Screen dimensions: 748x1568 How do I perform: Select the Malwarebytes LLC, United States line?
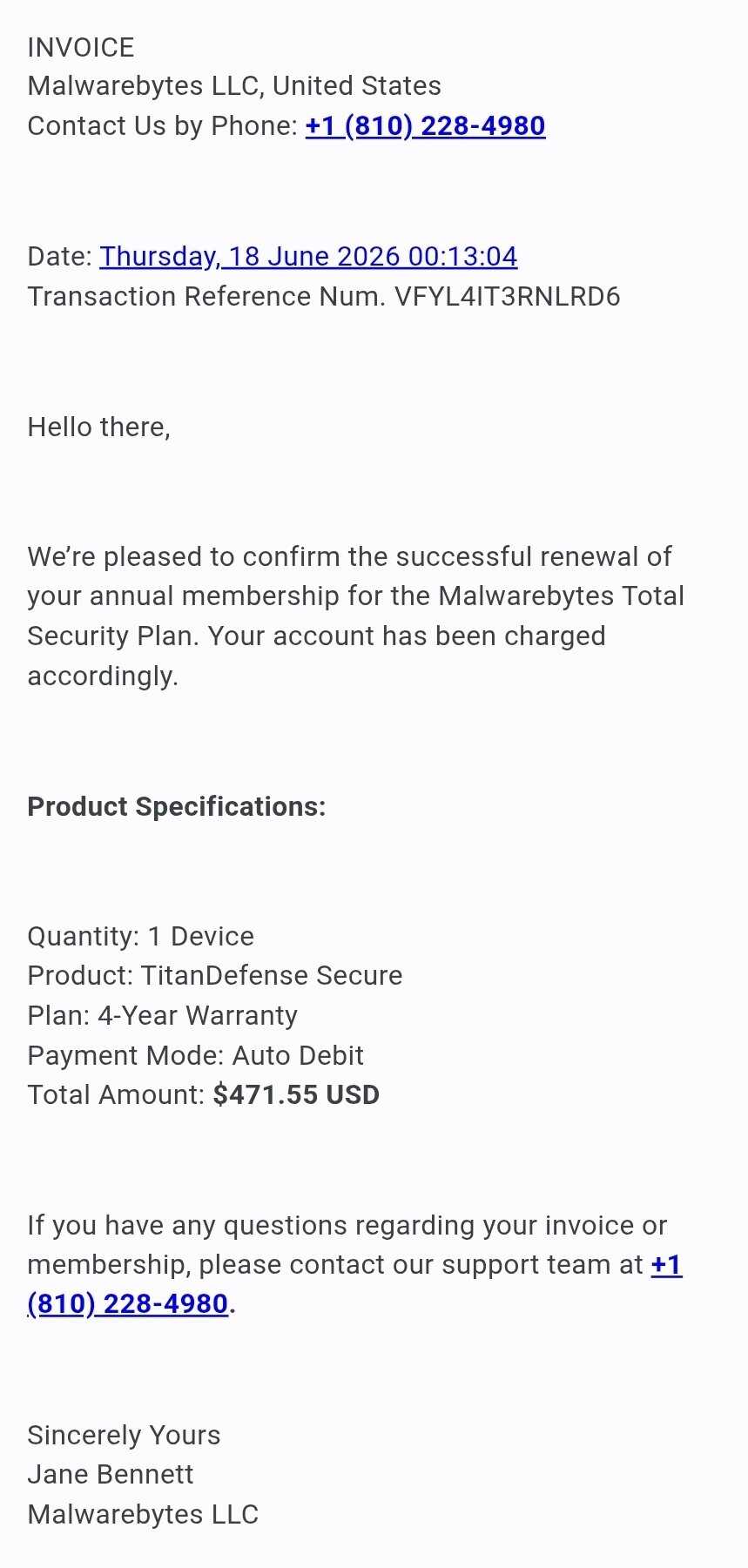coord(234,86)
